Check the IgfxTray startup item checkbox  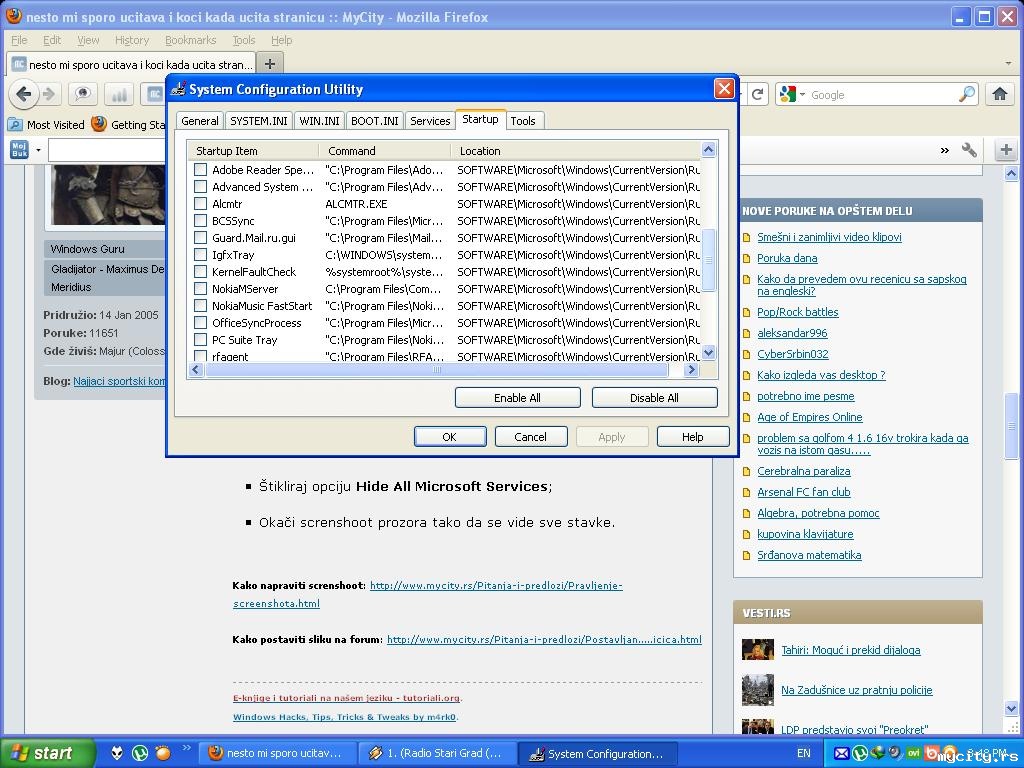coord(200,255)
